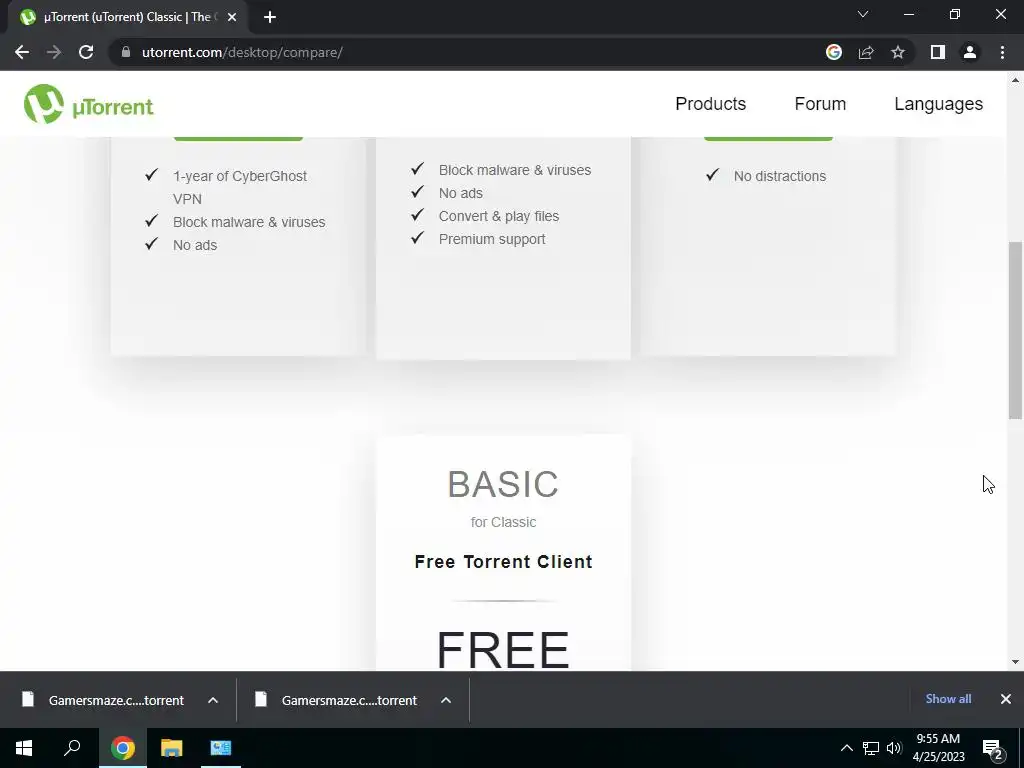Open the browser side panel
1024x768 pixels.
(x=938, y=52)
